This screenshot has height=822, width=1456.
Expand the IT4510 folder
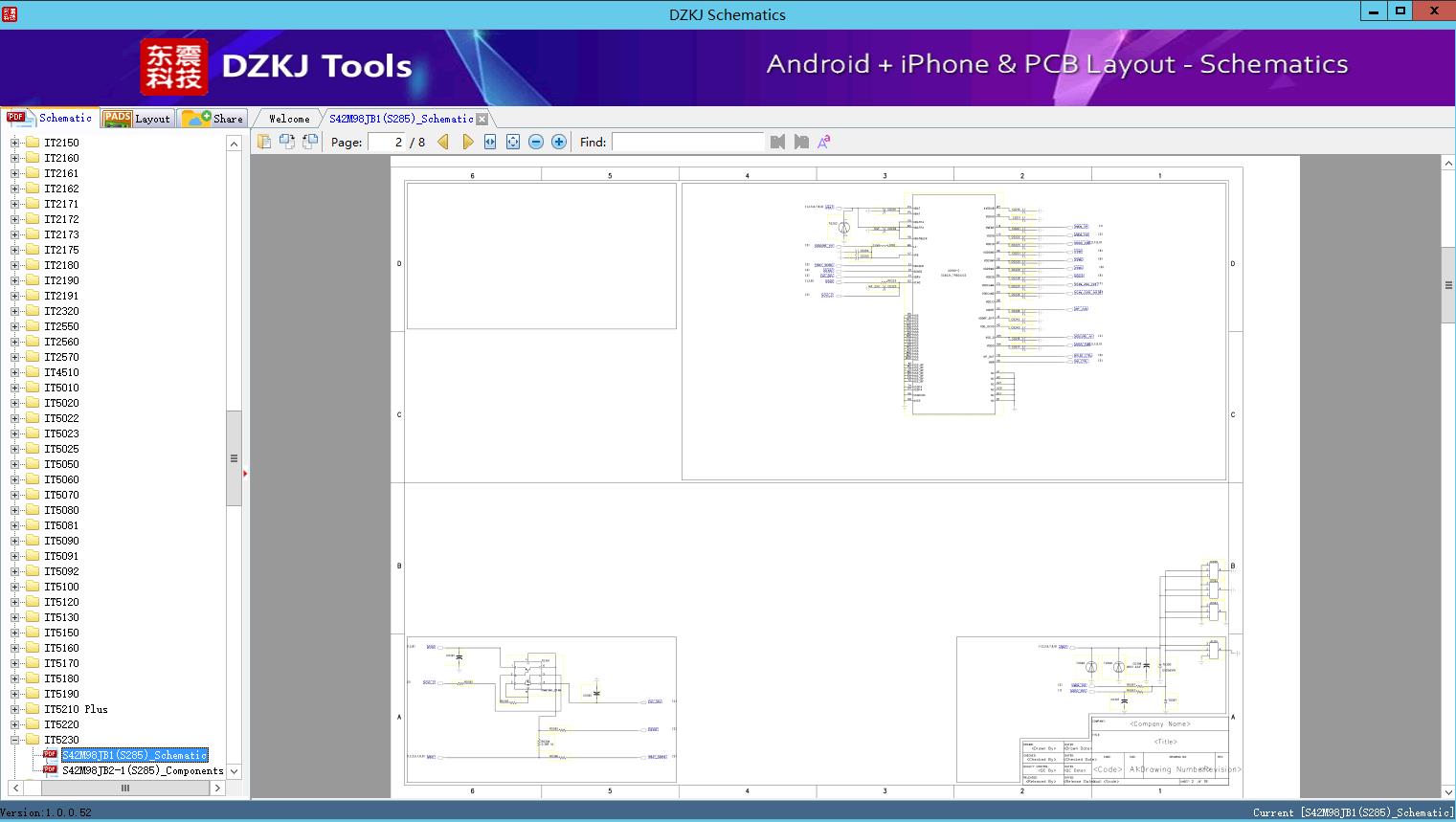tap(14, 372)
